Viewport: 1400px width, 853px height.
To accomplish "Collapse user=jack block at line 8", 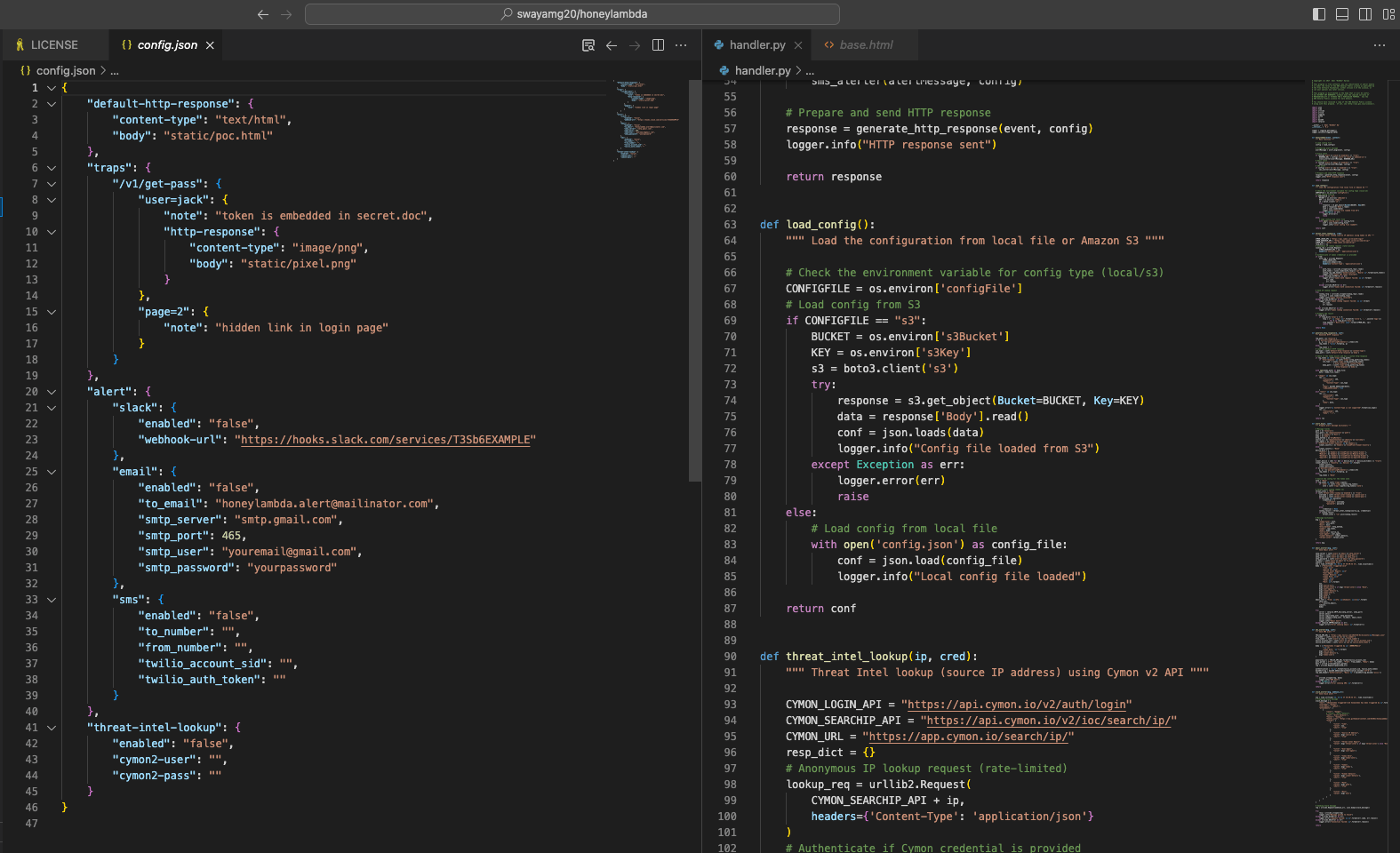I will 52,200.
